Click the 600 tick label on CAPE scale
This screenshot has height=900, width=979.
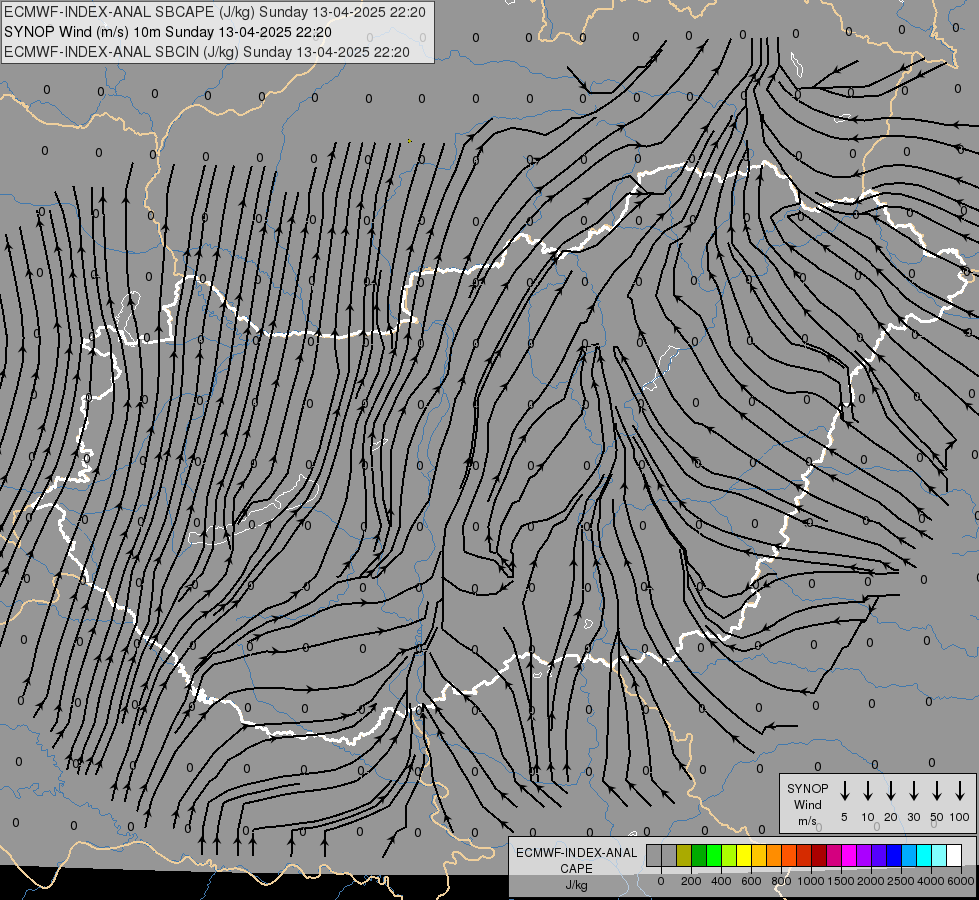(x=751, y=881)
